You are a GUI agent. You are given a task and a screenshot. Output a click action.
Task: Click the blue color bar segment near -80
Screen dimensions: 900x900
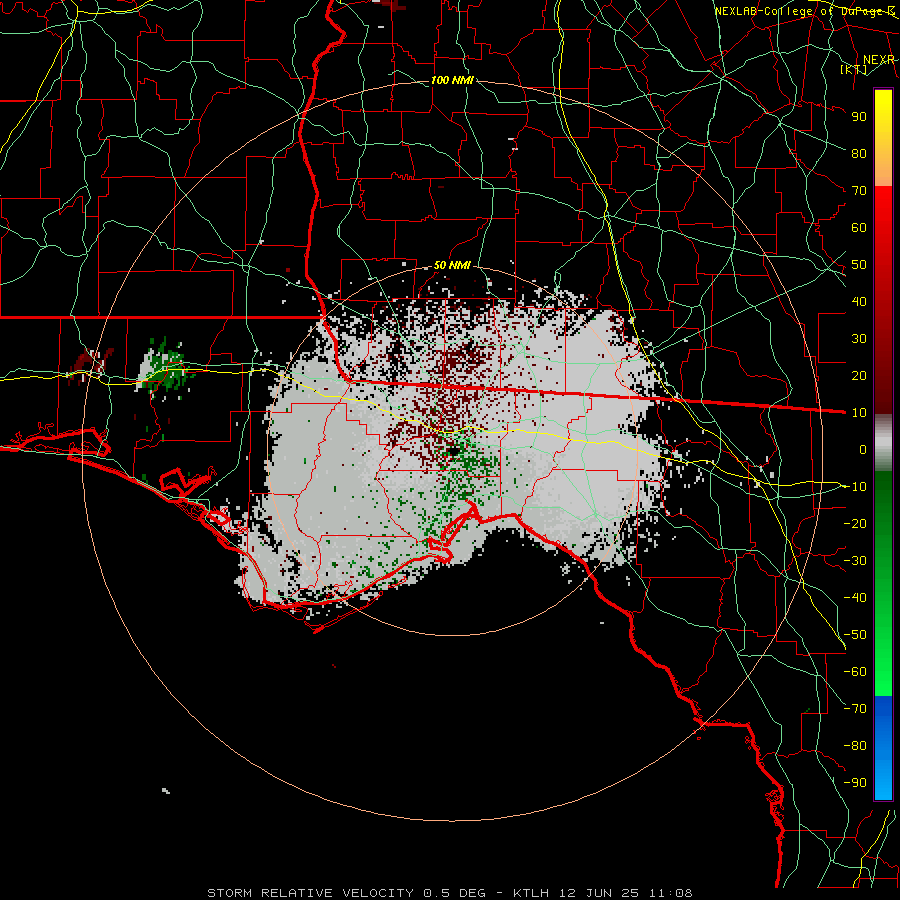click(x=883, y=746)
